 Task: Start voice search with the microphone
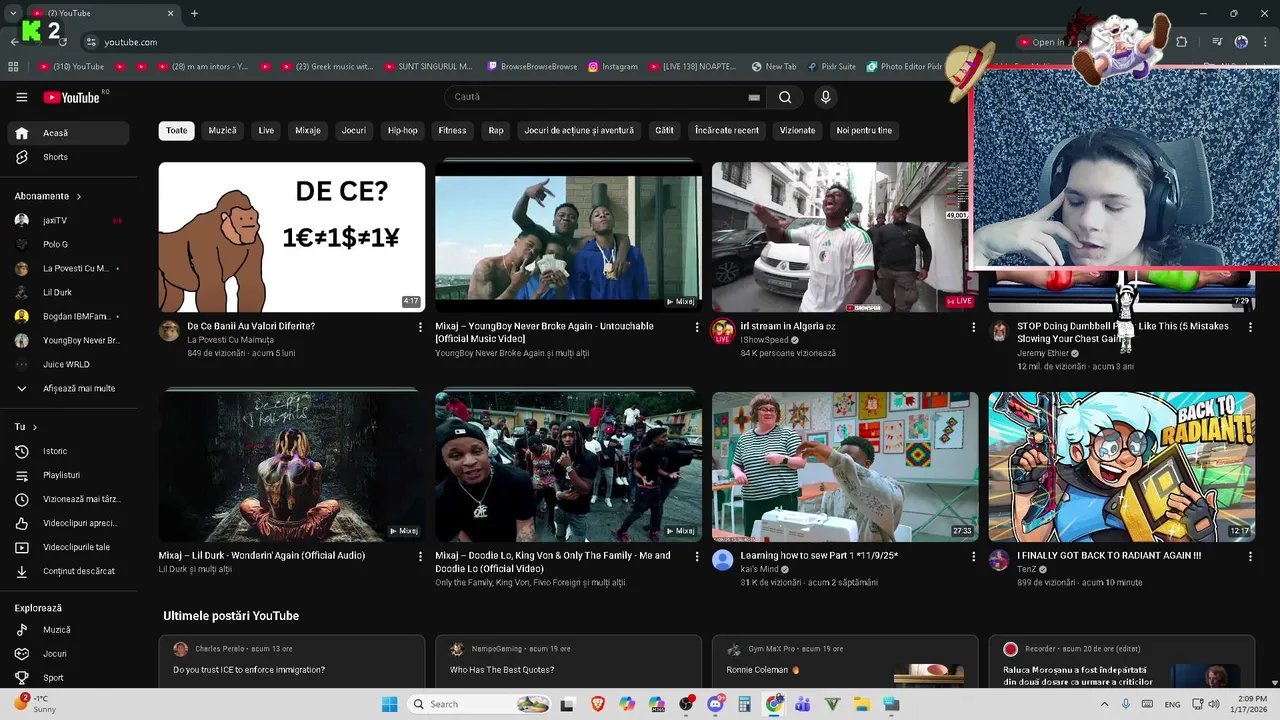(x=825, y=97)
